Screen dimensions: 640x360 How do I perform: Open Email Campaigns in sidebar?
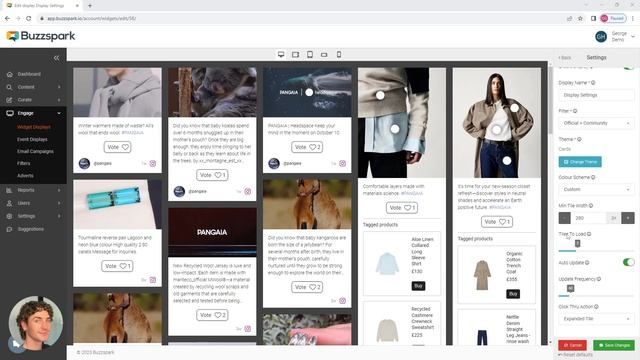point(35,151)
